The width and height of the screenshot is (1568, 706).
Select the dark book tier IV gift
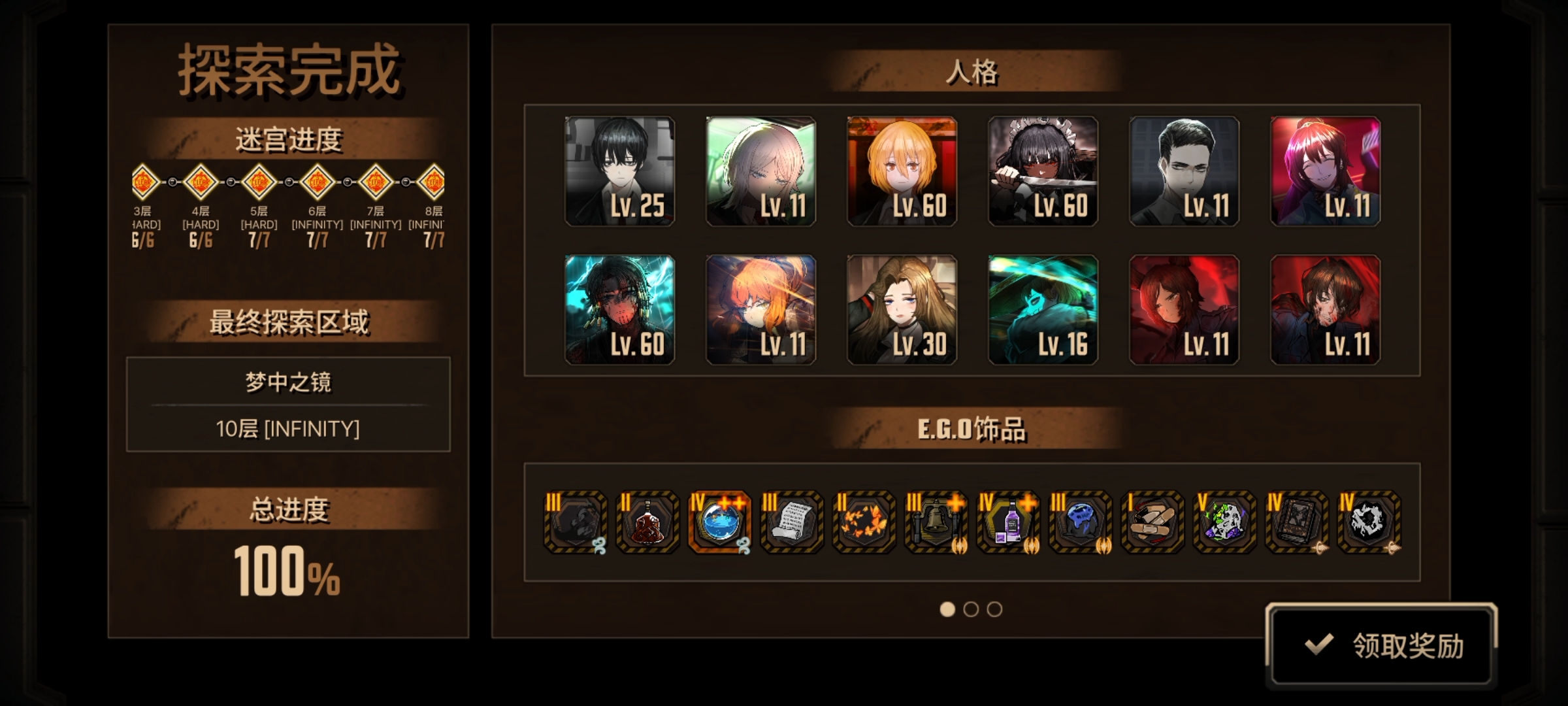pos(1297,522)
